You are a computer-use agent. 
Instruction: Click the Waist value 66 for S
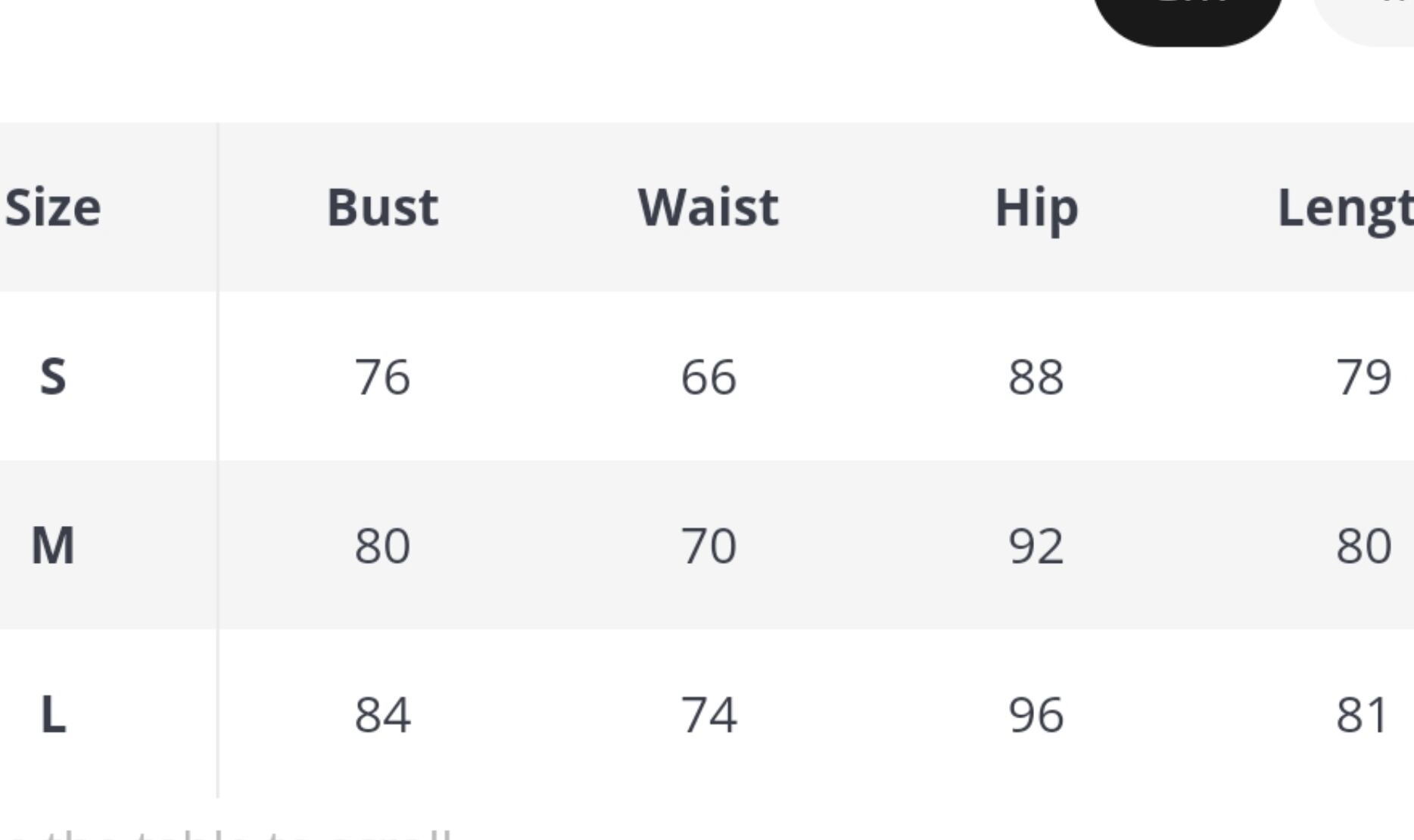tap(708, 377)
